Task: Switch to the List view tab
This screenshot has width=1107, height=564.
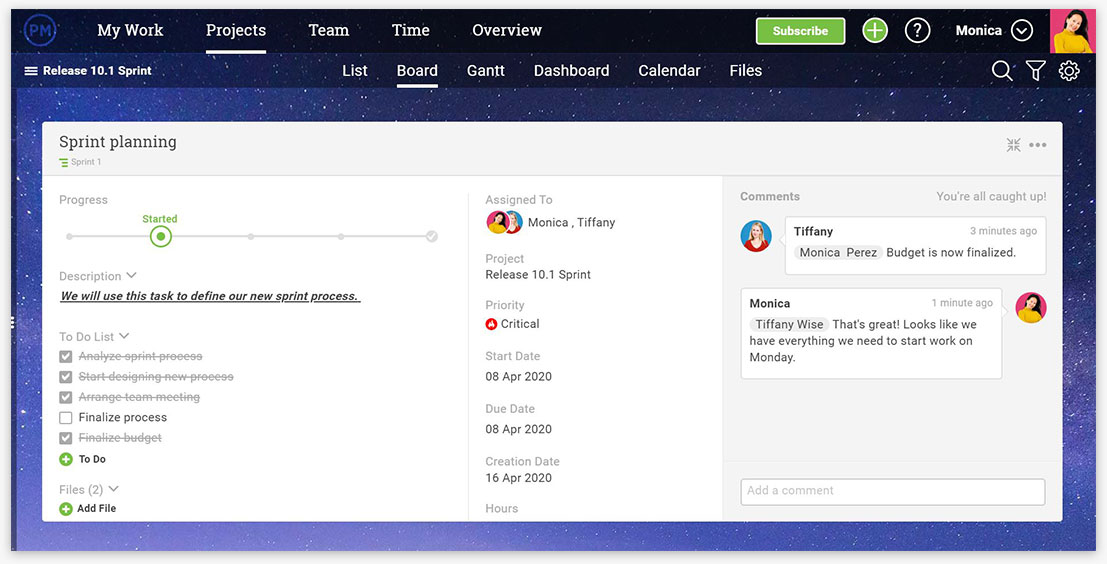Action: pyautogui.click(x=354, y=71)
